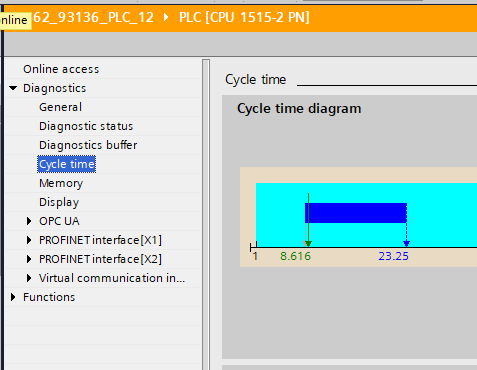Select General under Diagnostics
Image resolution: width=477 pixels, height=370 pixels.
pos(60,107)
